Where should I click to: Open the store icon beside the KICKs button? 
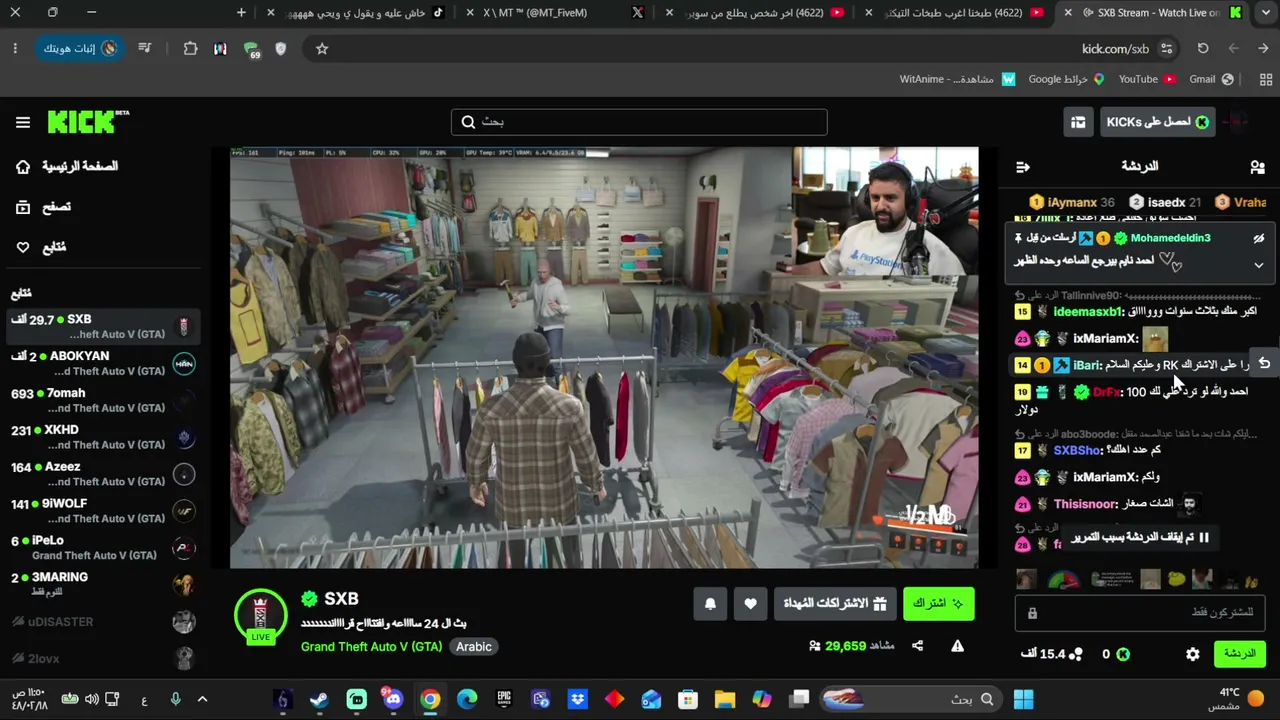click(1078, 122)
